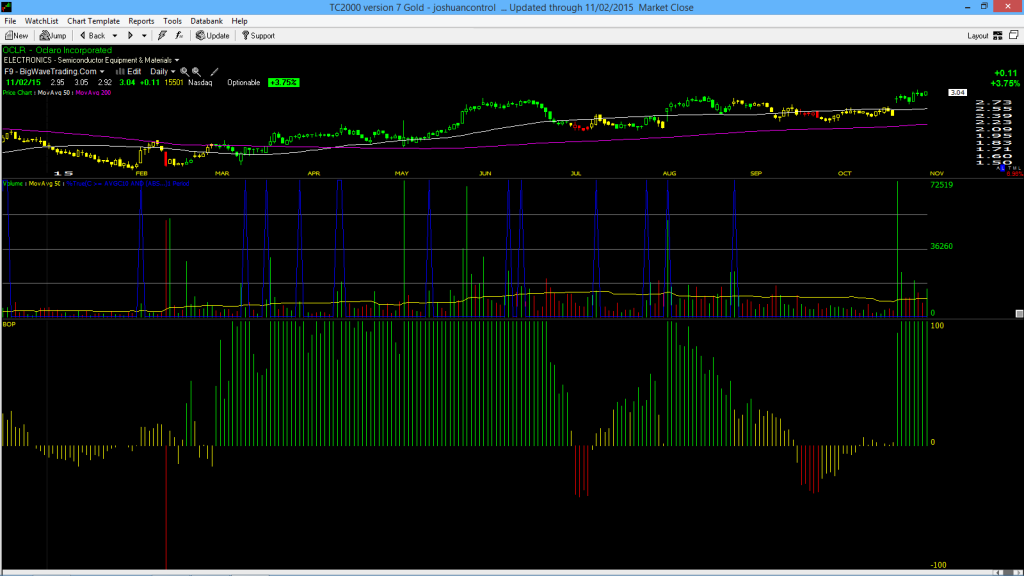The image size is (1024, 576).
Task: Click the right magnifier zoom icon
Action: click(x=196, y=72)
